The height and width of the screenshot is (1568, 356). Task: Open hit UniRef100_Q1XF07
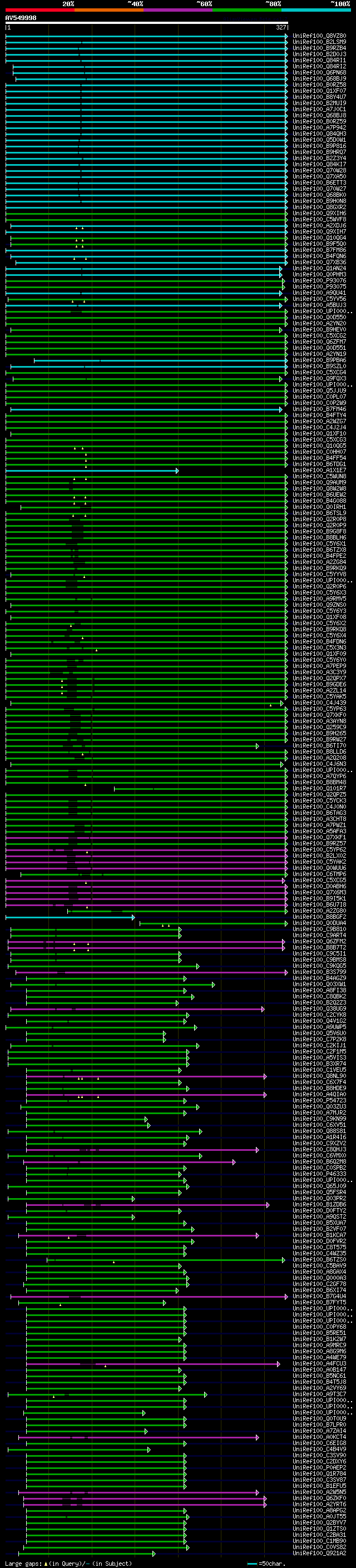point(319,91)
